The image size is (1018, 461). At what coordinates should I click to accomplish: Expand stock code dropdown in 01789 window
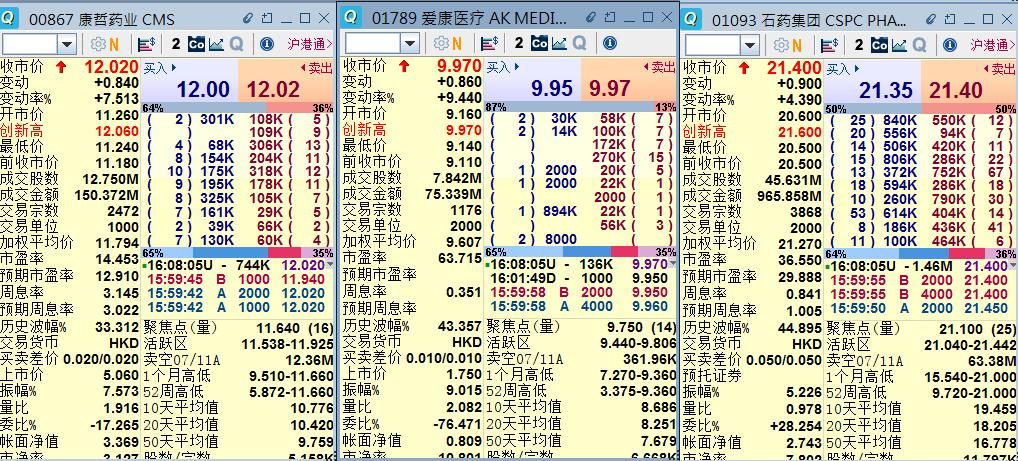click(x=410, y=43)
